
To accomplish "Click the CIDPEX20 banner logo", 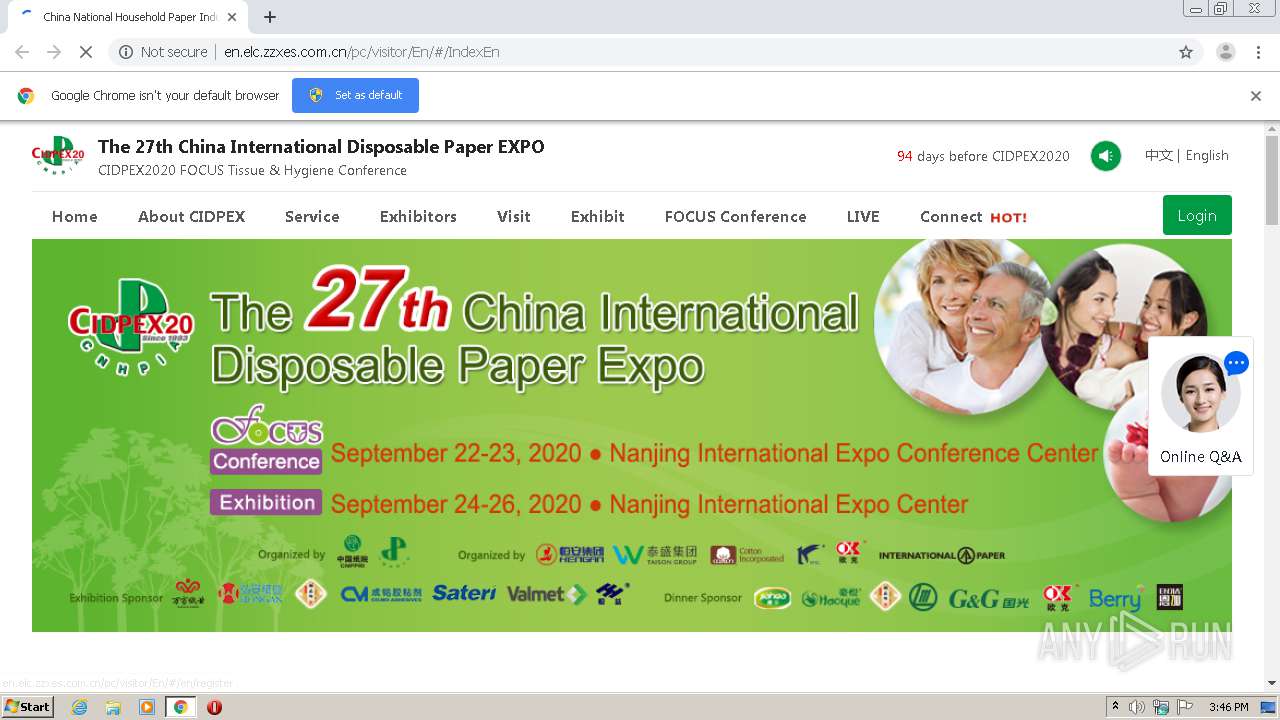I will pyautogui.click(x=131, y=328).
